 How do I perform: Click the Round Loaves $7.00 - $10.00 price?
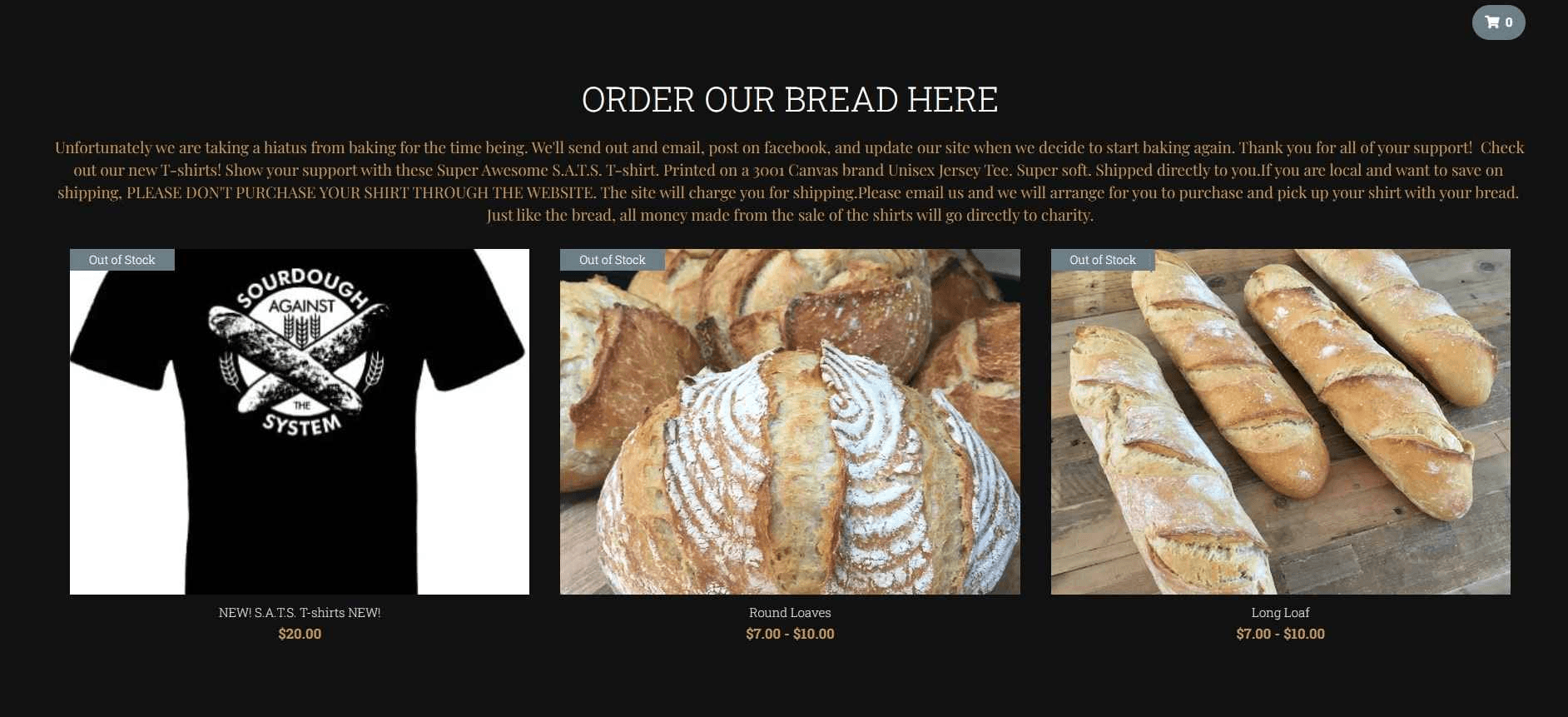point(790,634)
